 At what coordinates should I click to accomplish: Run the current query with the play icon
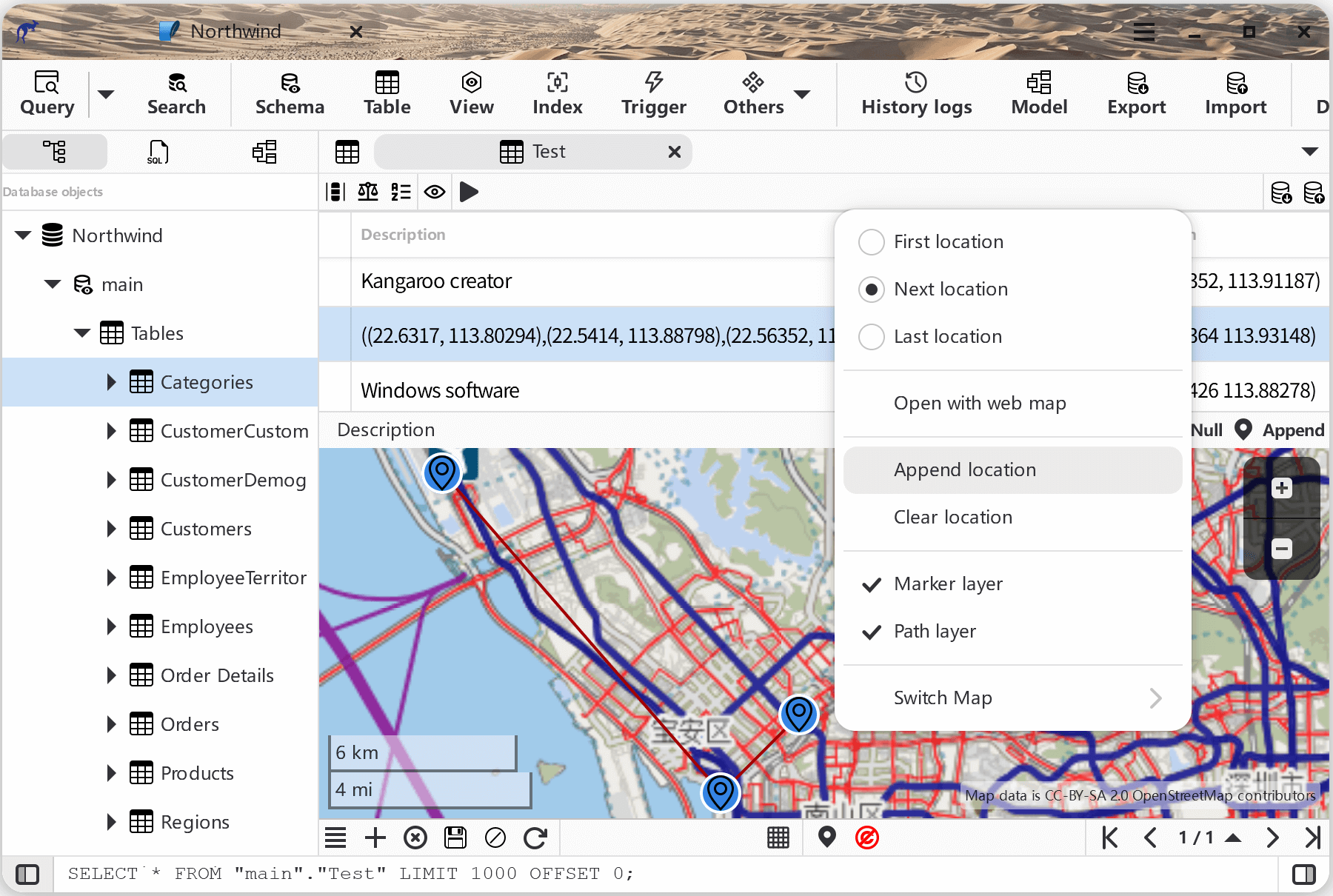click(469, 192)
